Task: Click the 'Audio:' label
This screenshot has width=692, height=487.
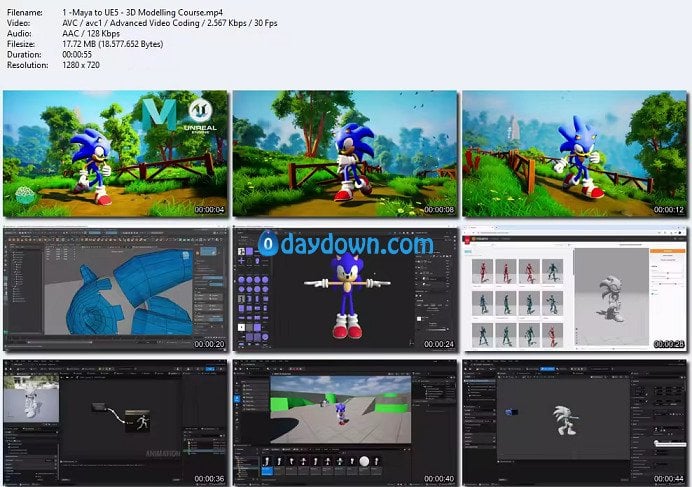Action: click(19, 34)
